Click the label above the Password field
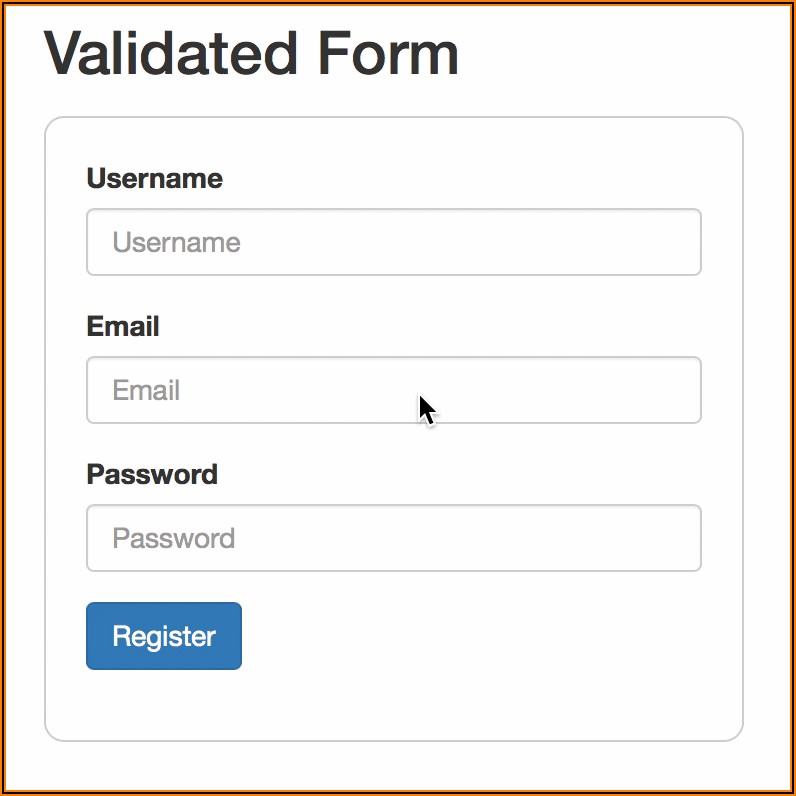This screenshot has width=796, height=796. (x=152, y=474)
